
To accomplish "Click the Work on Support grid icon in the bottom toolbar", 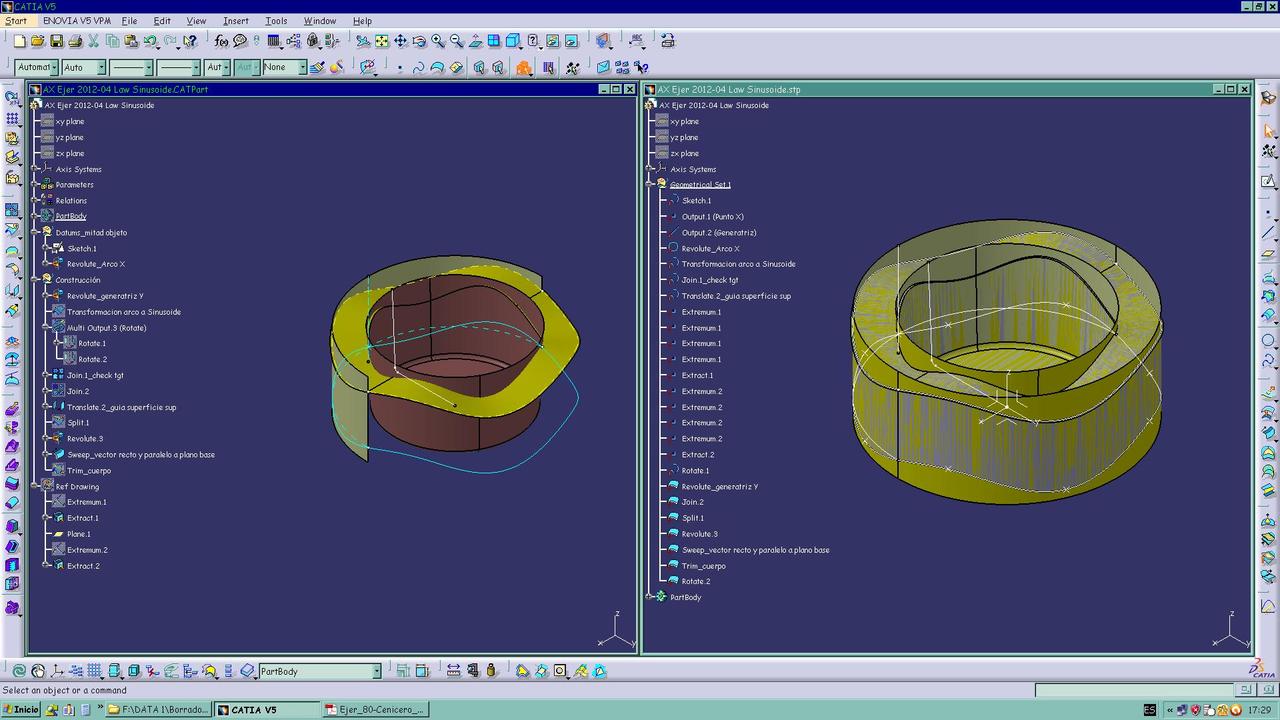I will [94, 671].
